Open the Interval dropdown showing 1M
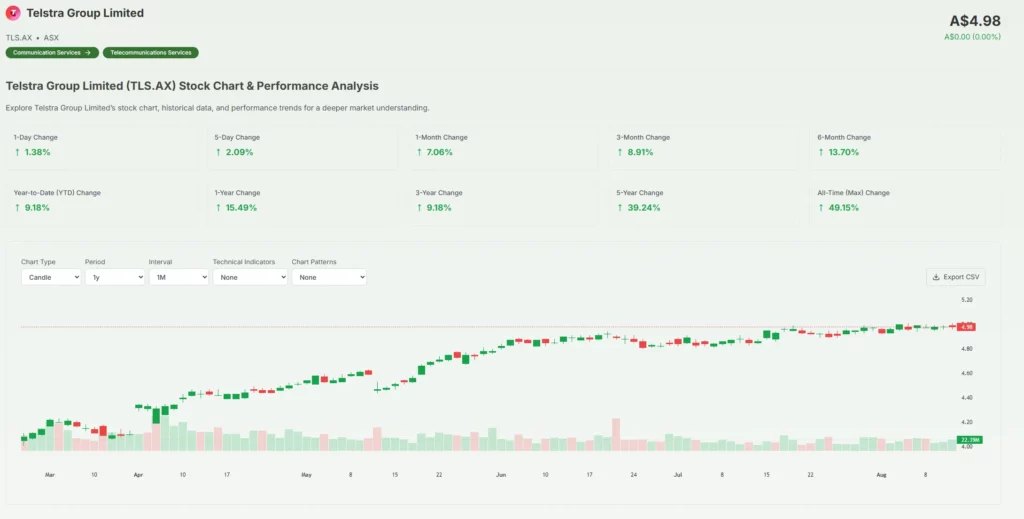This screenshot has height=519, width=1024. tap(178, 277)
